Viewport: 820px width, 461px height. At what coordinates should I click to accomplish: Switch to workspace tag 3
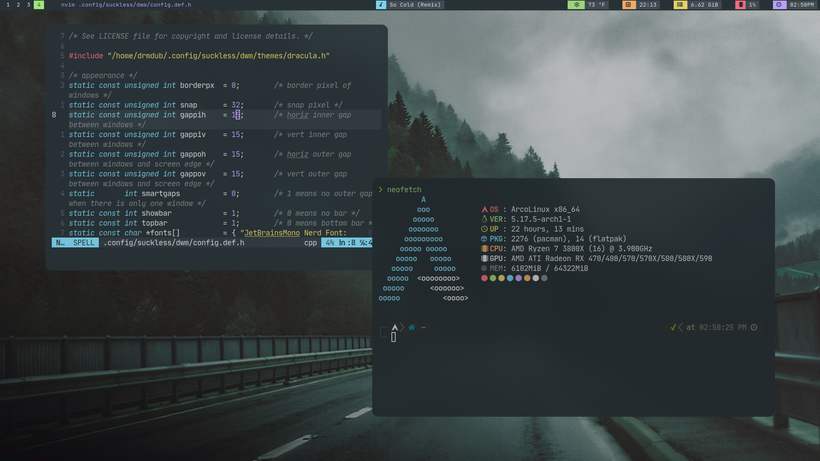pos(28,5)
